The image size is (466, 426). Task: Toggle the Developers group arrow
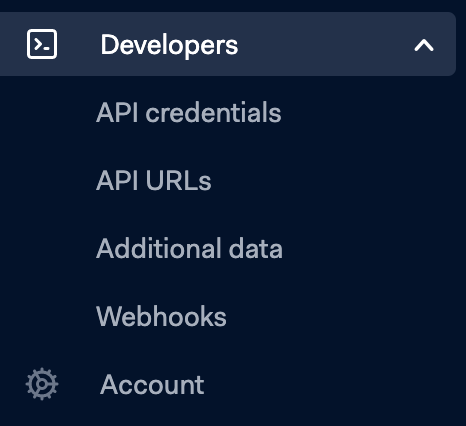[x=424, y=45]
